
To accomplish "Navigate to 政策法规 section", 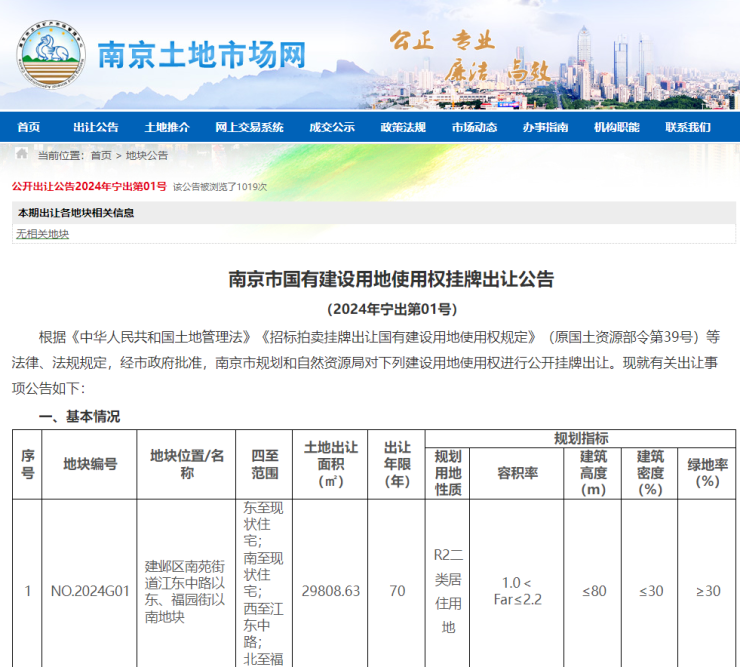I will (x=402, y=127).
